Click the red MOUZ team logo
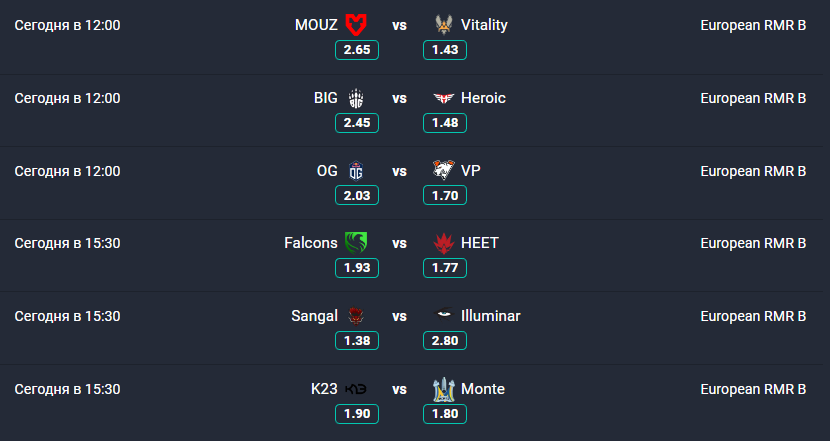 pos(356,25)
